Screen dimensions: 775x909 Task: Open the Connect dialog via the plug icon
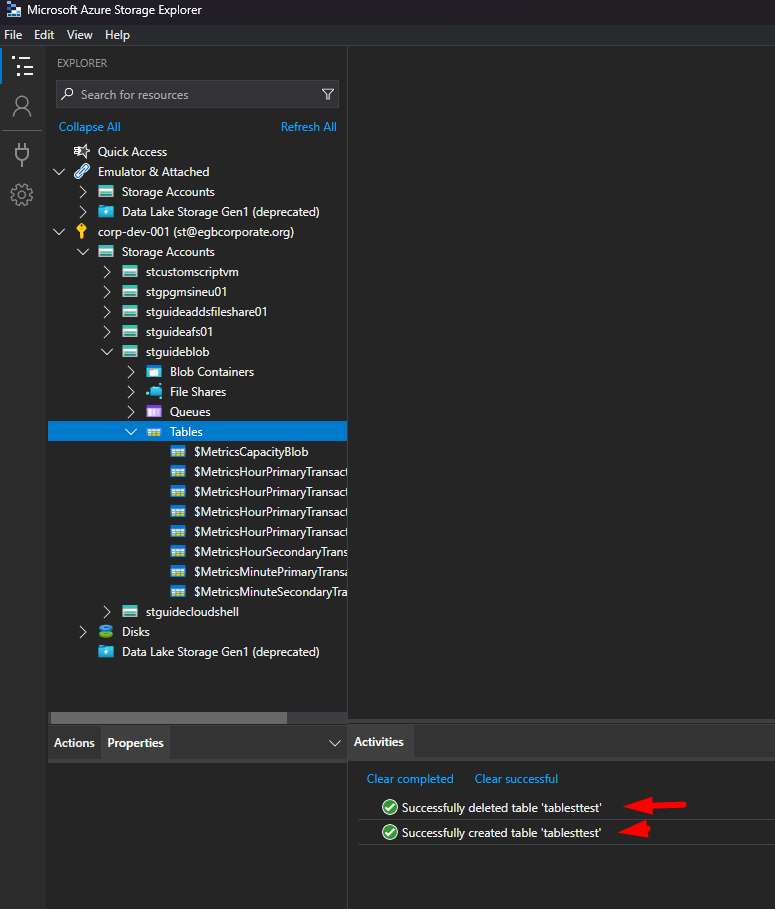[x=22, y=154]
